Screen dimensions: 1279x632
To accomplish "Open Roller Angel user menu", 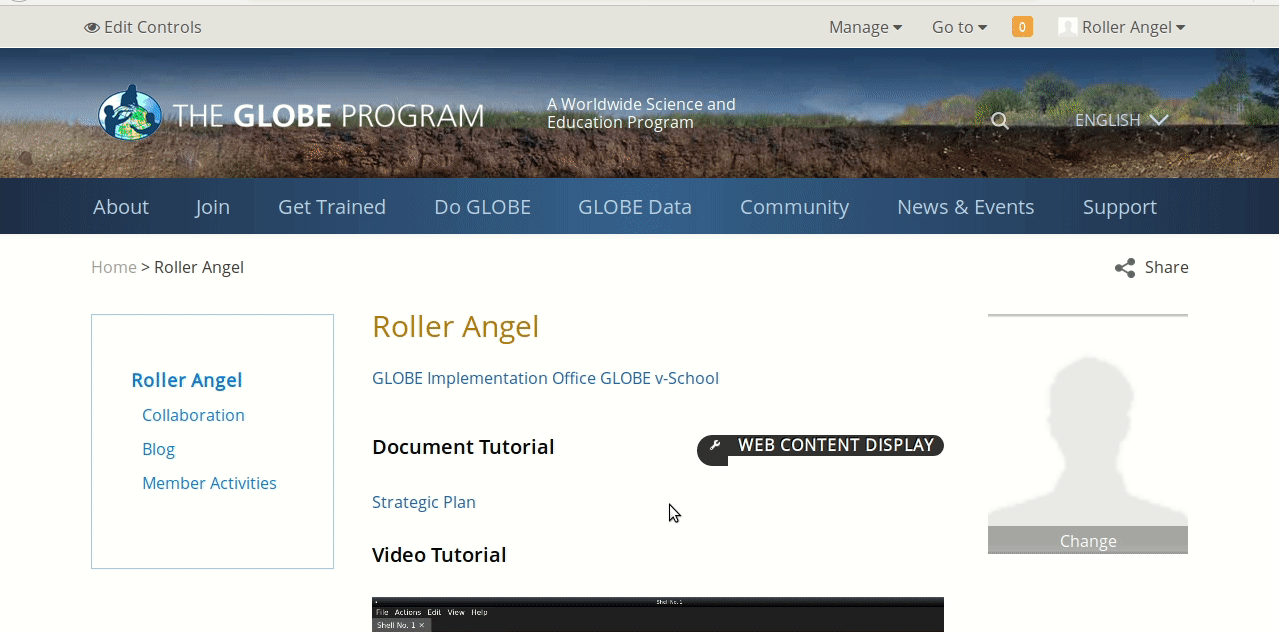I will click(1133, 27).
